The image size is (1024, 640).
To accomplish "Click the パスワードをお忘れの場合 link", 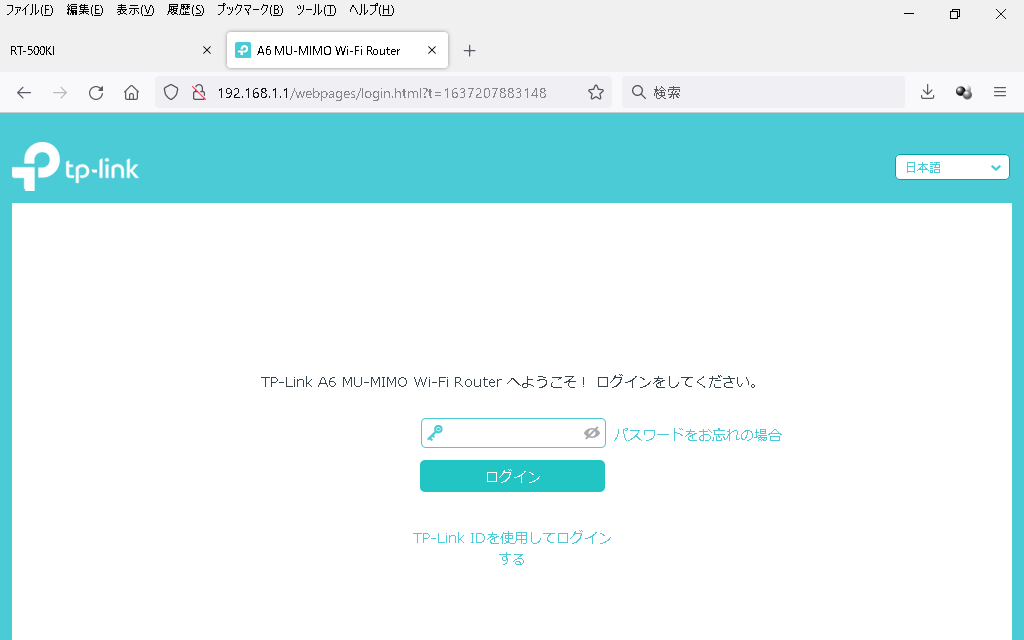I will click(697, 435).
